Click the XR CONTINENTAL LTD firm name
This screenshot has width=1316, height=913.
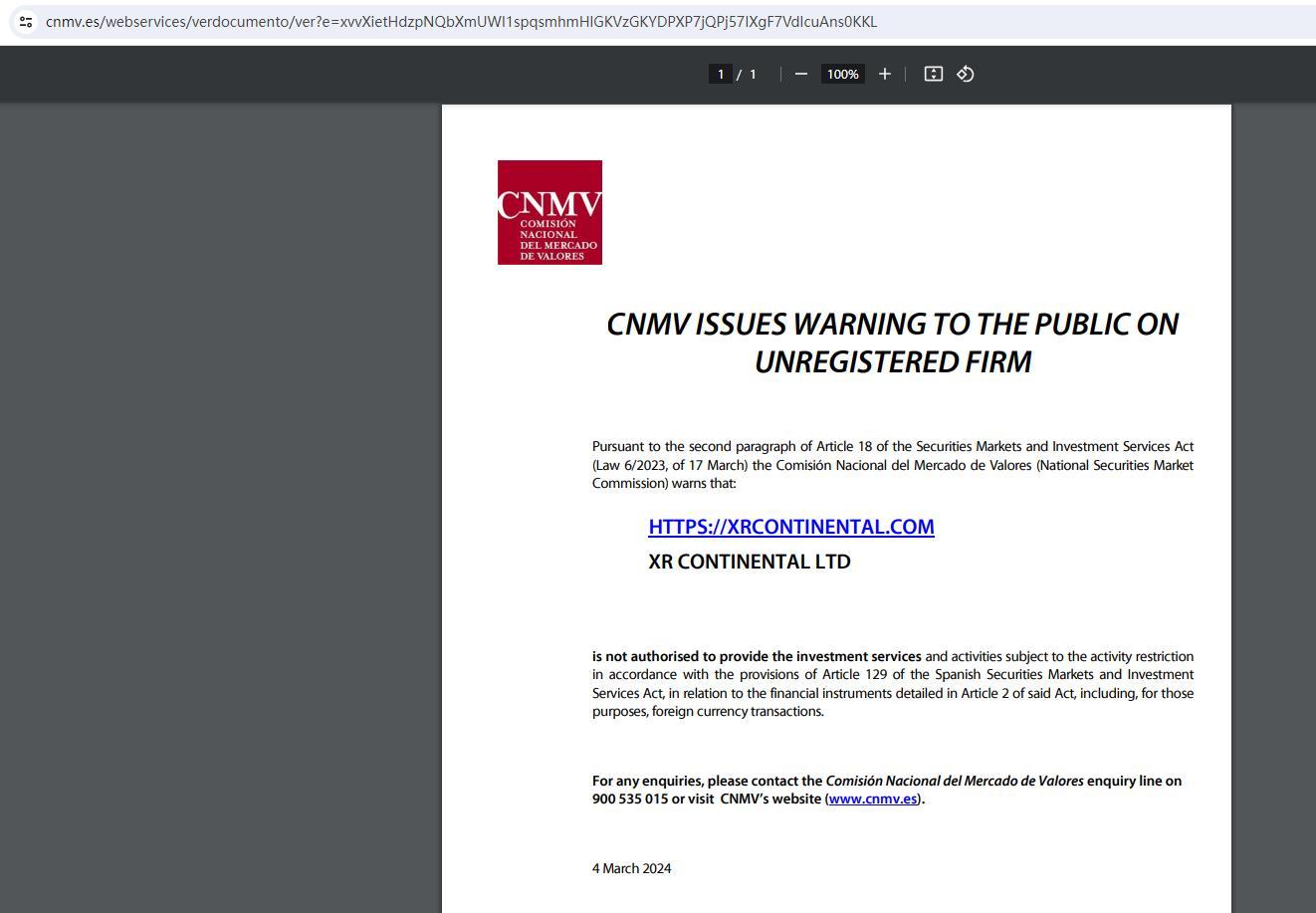click(x=749, y=562)
